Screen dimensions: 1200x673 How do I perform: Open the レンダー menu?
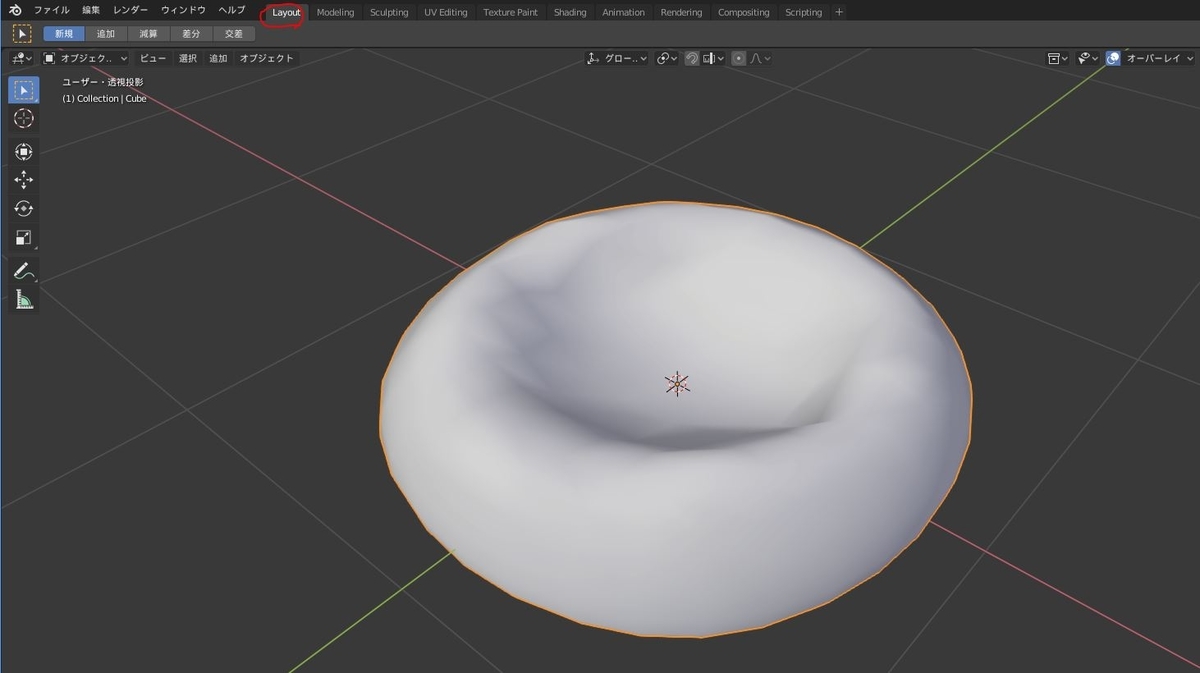click(131, 10)
